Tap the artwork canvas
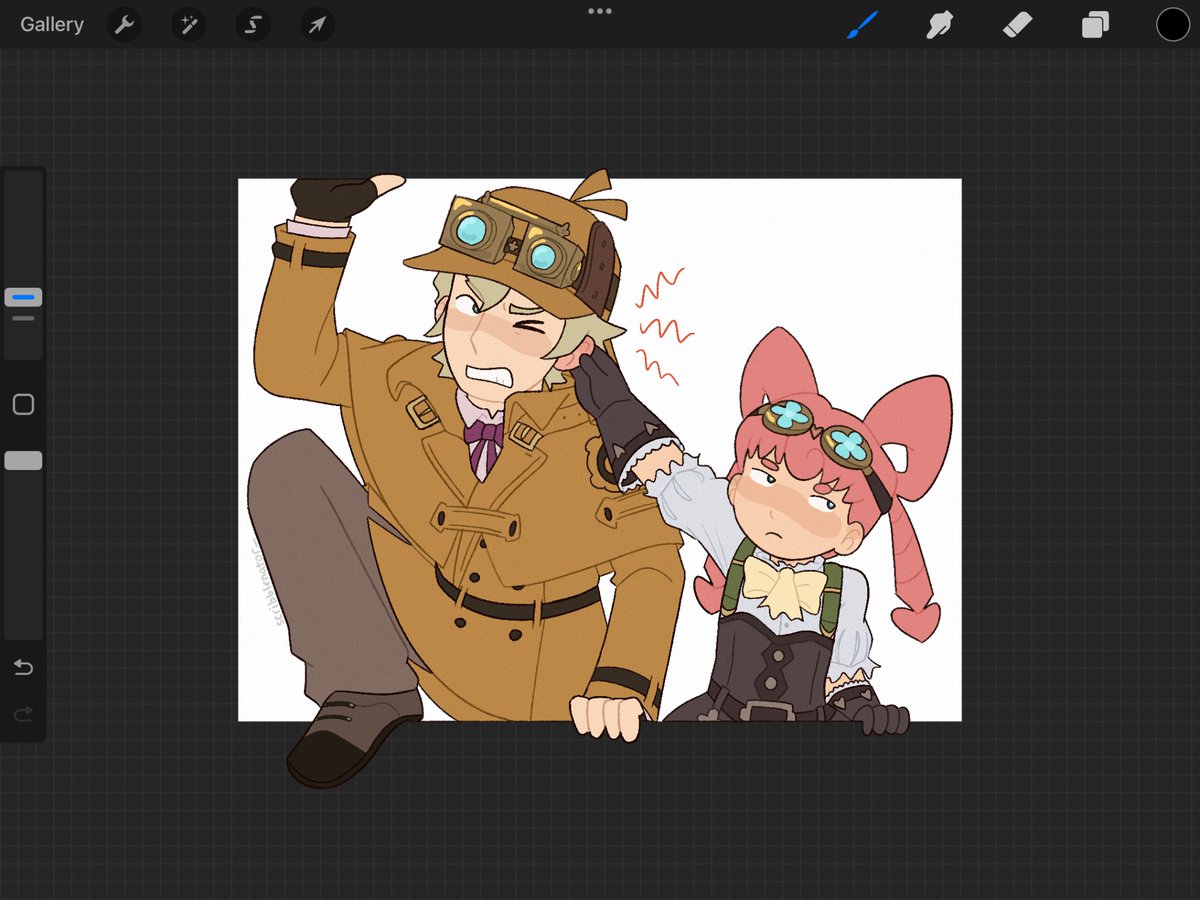Screen dimensions: 1200x900 600,450
